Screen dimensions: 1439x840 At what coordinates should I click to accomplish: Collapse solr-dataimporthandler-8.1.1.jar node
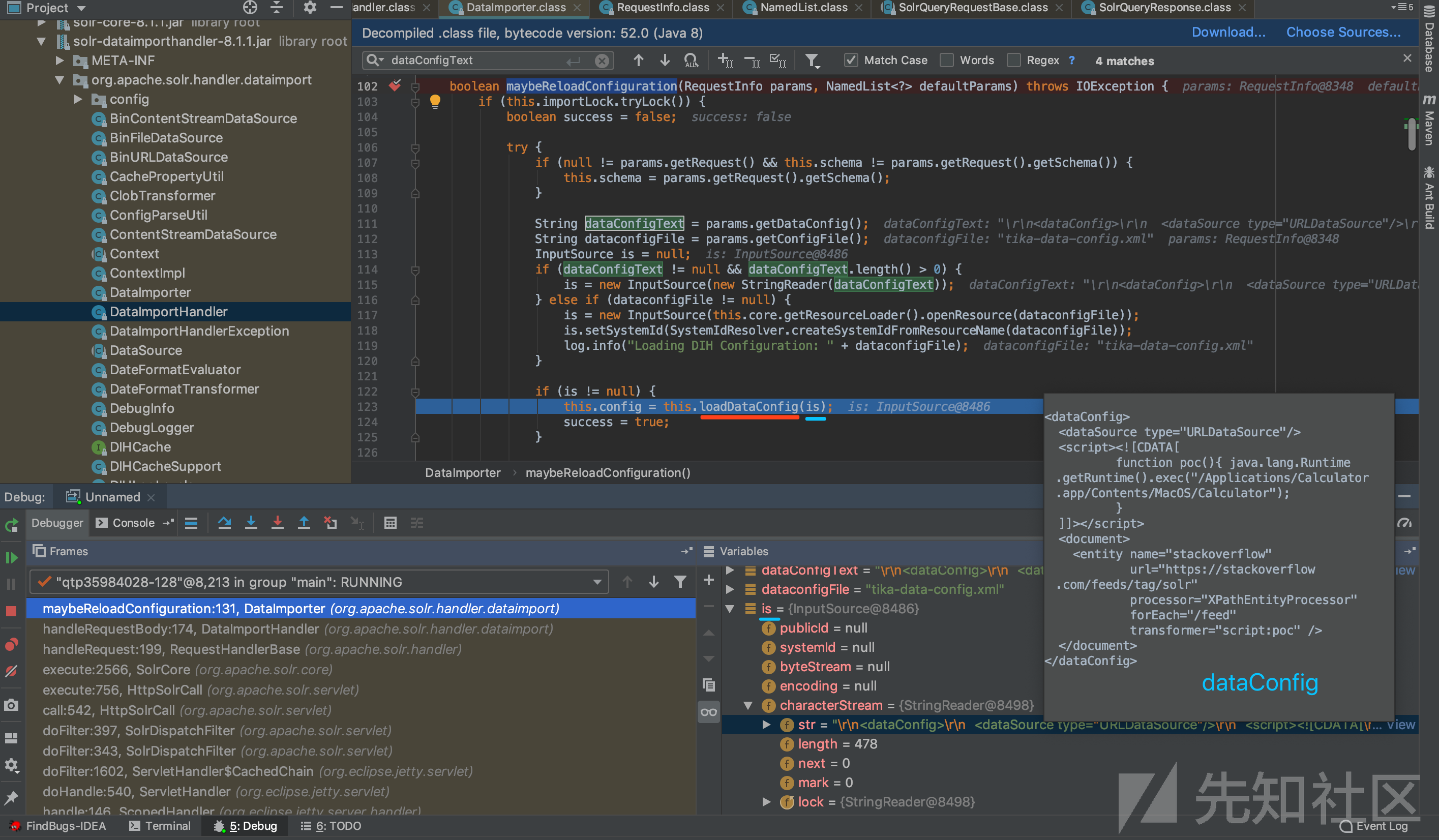(x=41, y=41)
